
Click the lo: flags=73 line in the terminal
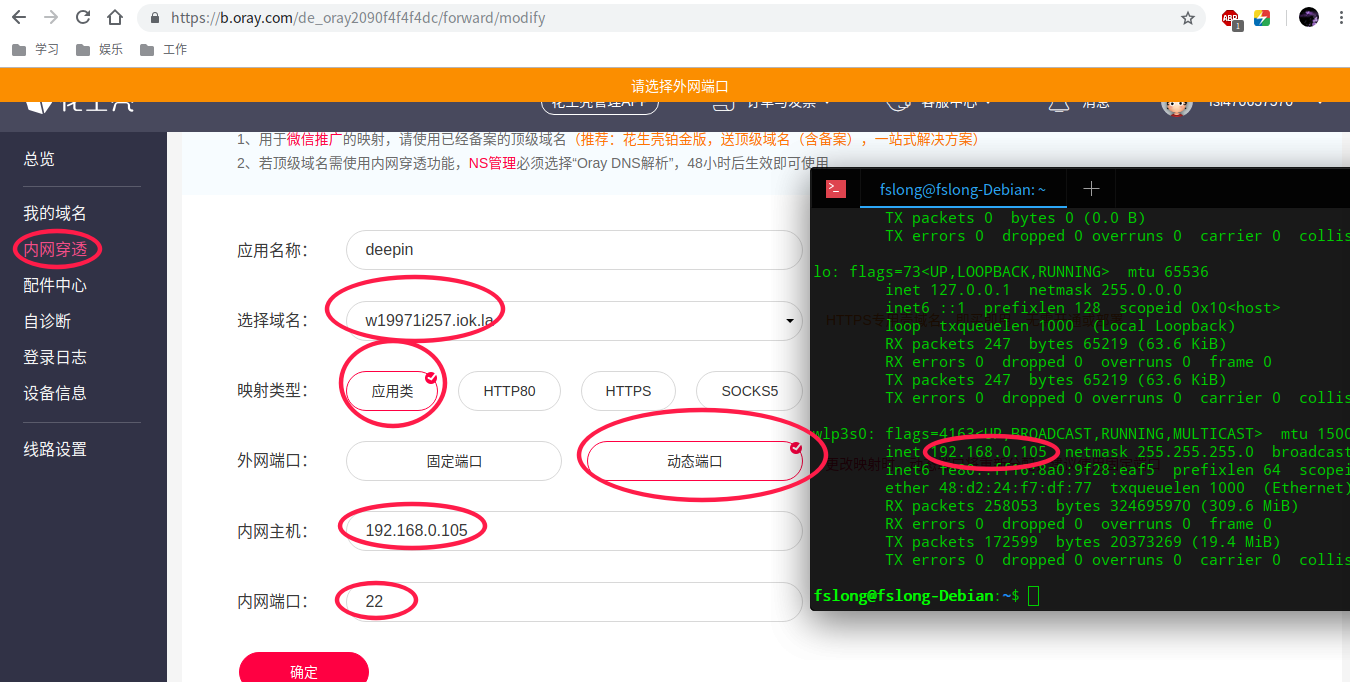coord(1010,272)
